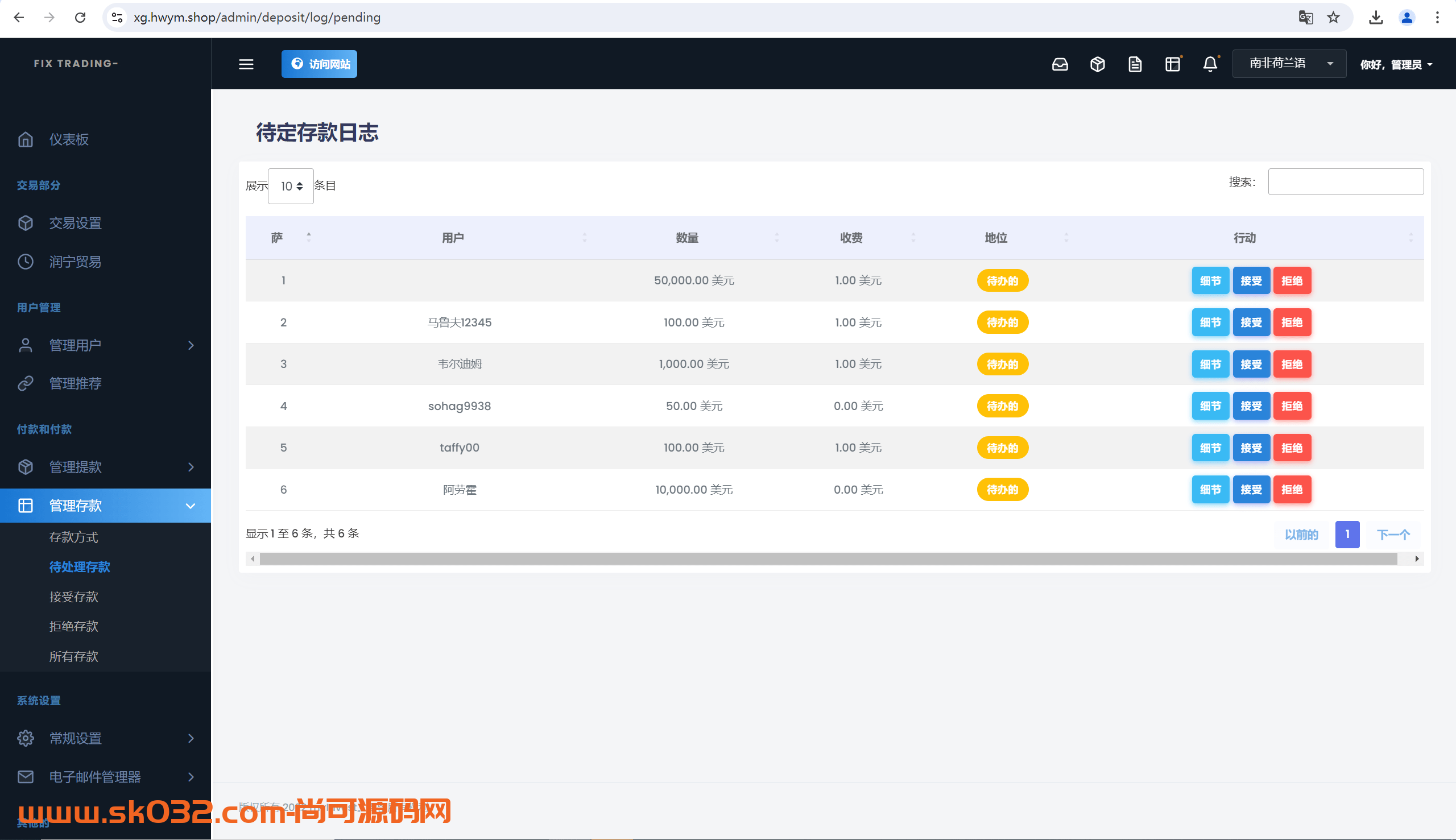Open 所有存款 submenu item

[74, 656]
